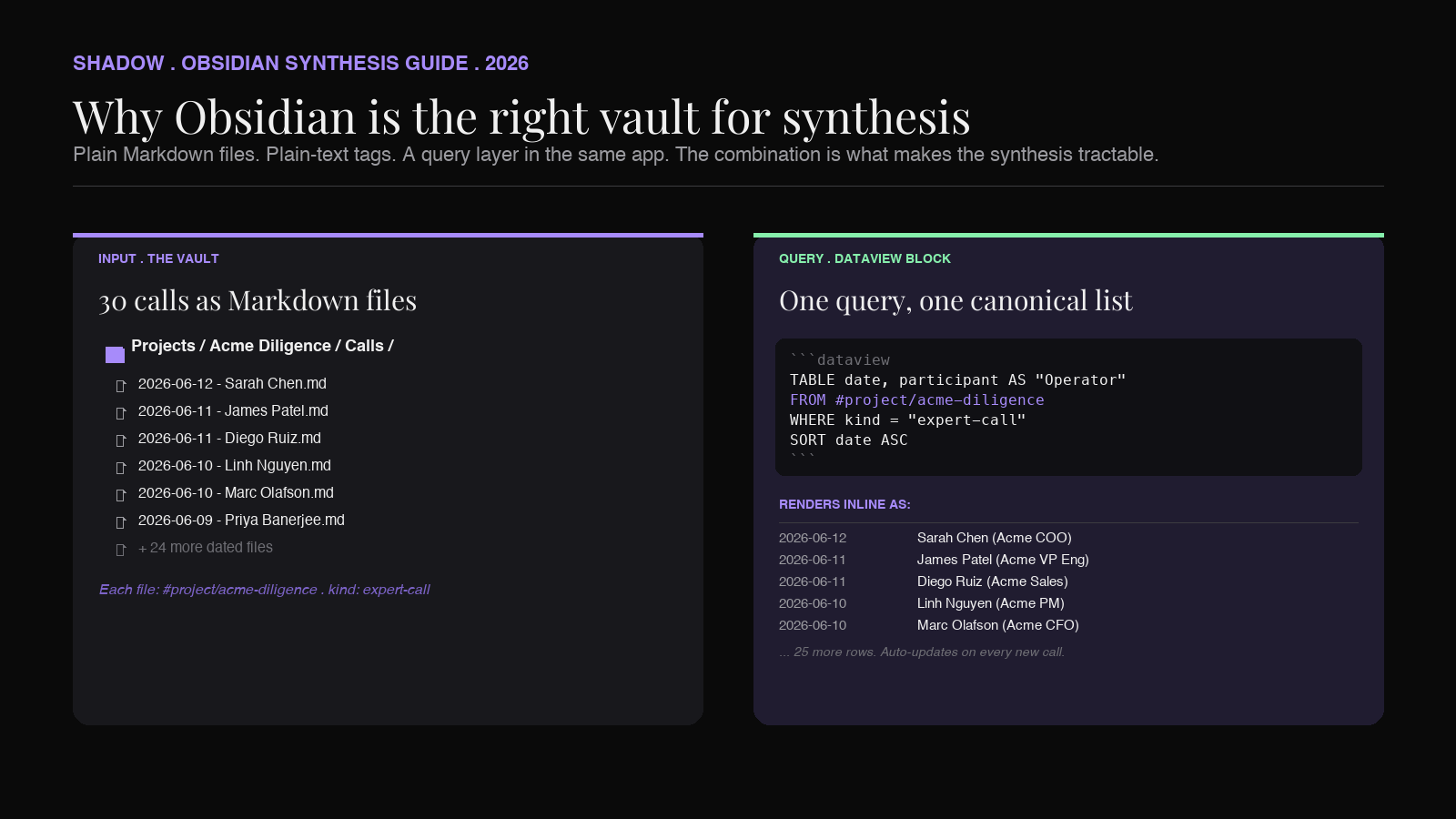Open '2026-06-12 - Sarah Chen.md' file

[x=232, y=384]
